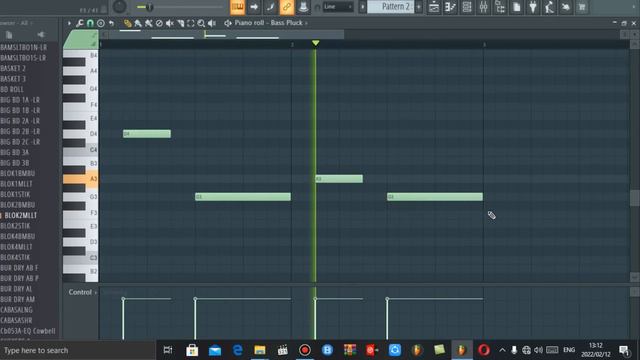Toggle the right-arrow auto scroll button
Image resolution: width=640 pixels, height=360 pixels.
click(x=254, y=7)
